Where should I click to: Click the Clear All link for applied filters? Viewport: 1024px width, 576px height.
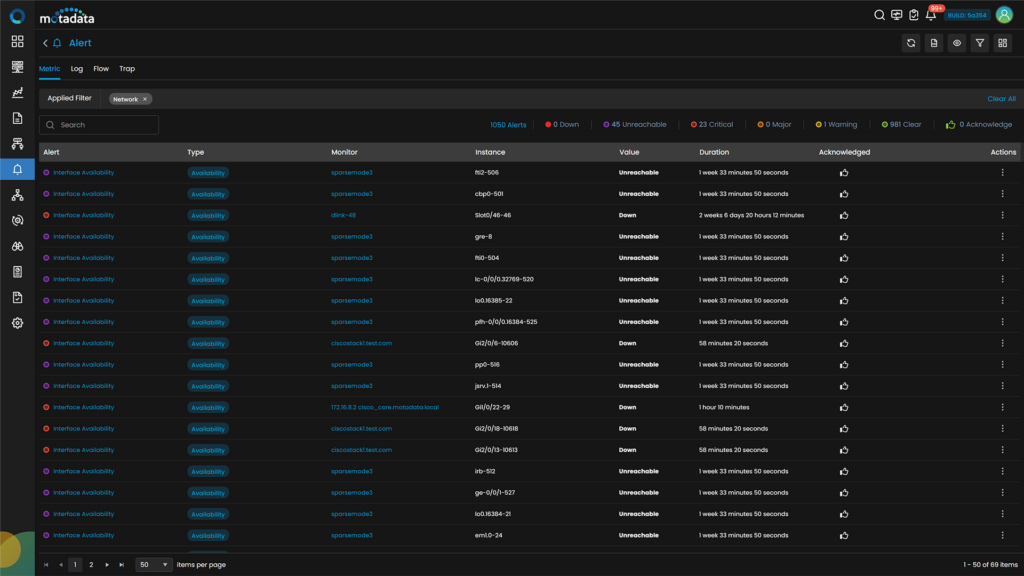pos(1004,98)
